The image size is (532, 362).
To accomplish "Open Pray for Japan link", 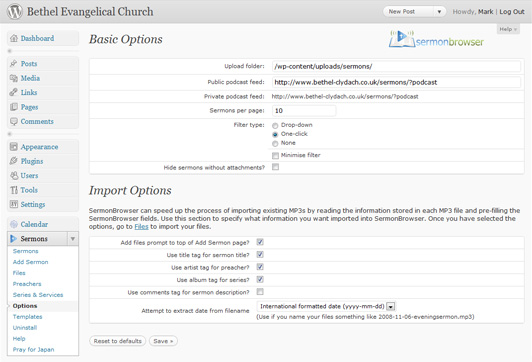I will [33, 349].
